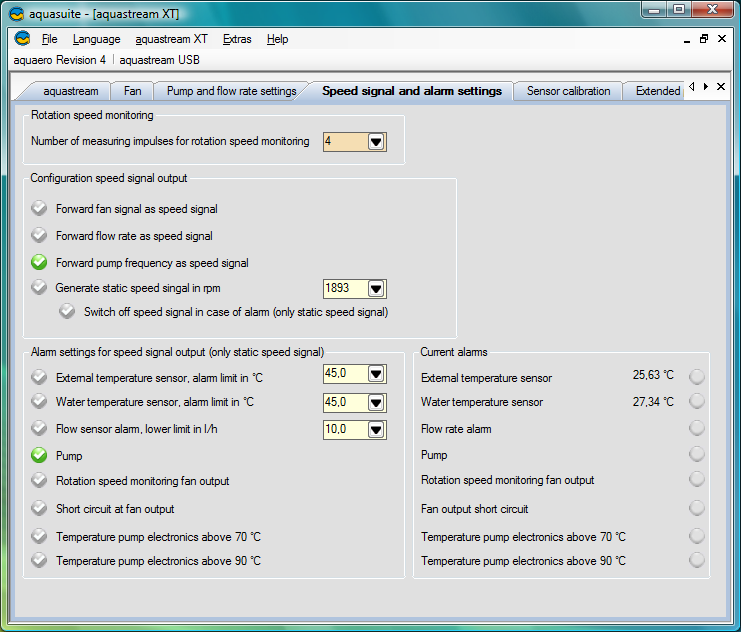The image size is (741, 632).
Task: Toggle Switch off speed signal in case of alarm
Action: point(67,312)
